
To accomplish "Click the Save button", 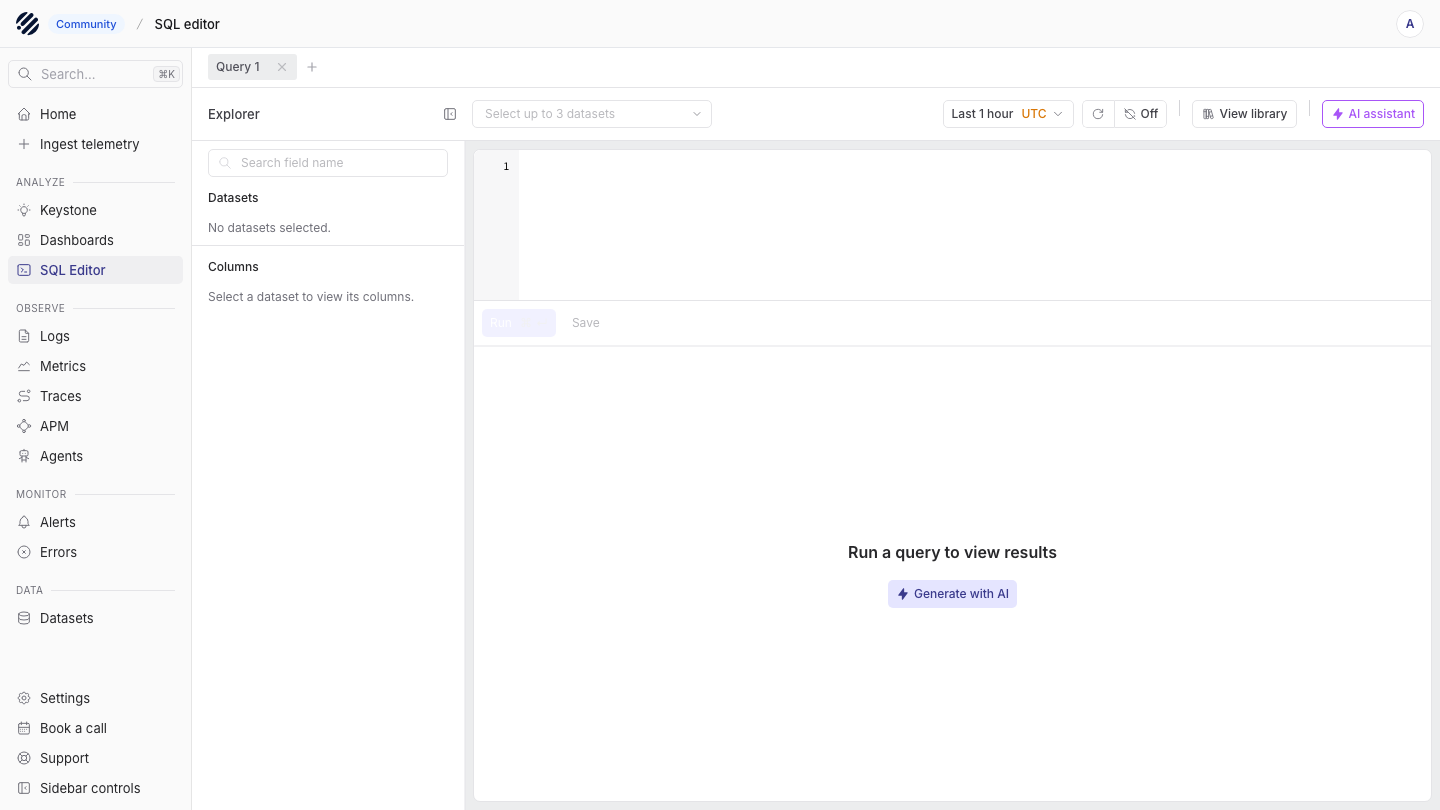I will pos(586,323).
